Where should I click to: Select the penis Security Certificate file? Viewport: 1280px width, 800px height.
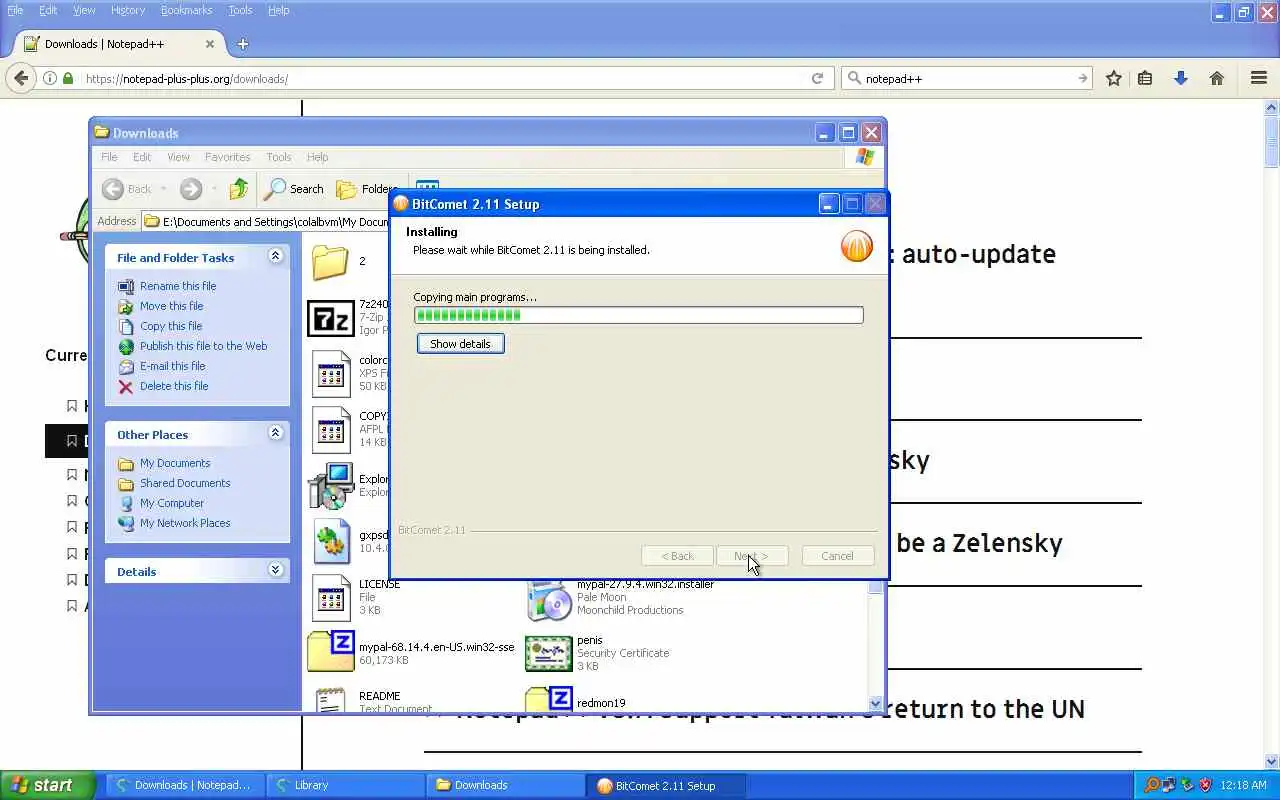tap(597, 653)
